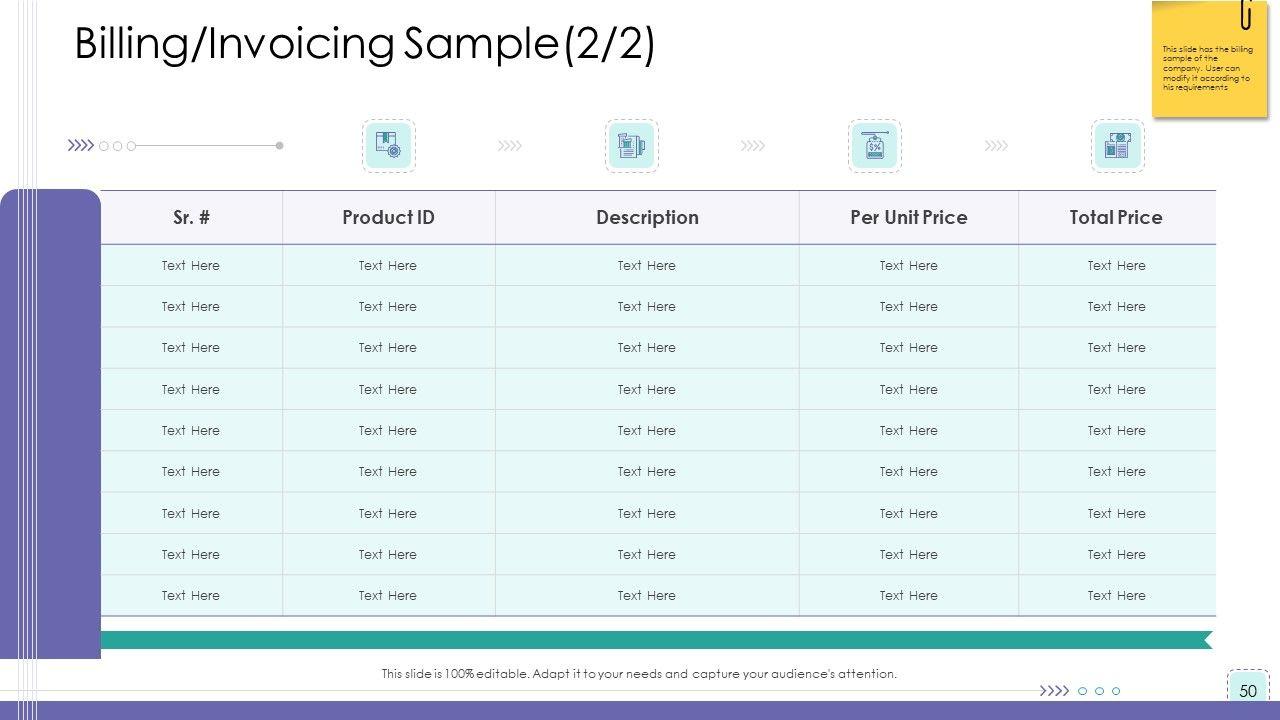Click the purple chevron arrows beside title circles
The height and width of the screenshot is (720, 1280).
(80, 146)
